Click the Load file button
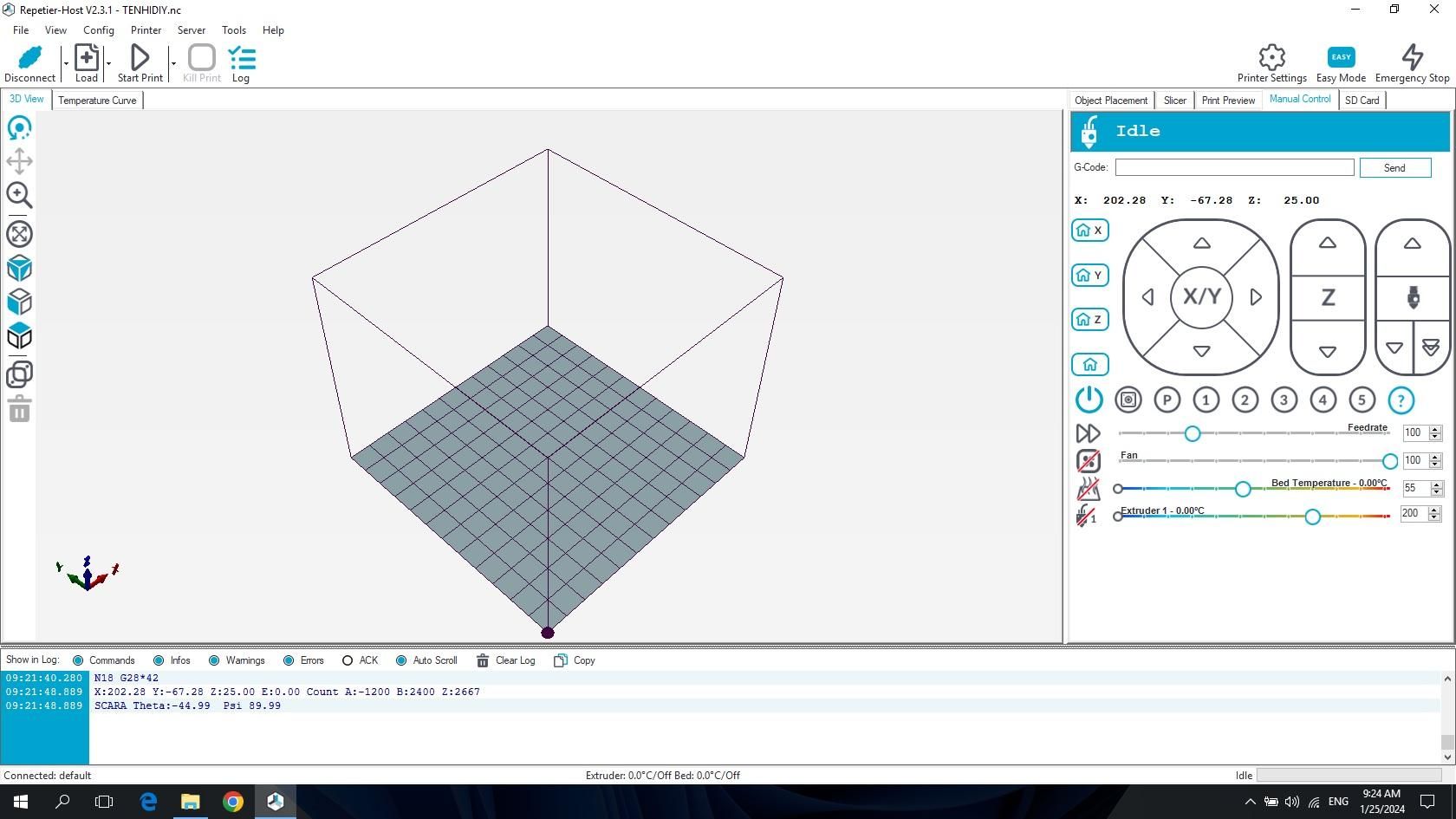The width and height of the screenshot is (1456, 819). [x=87, y=64]
